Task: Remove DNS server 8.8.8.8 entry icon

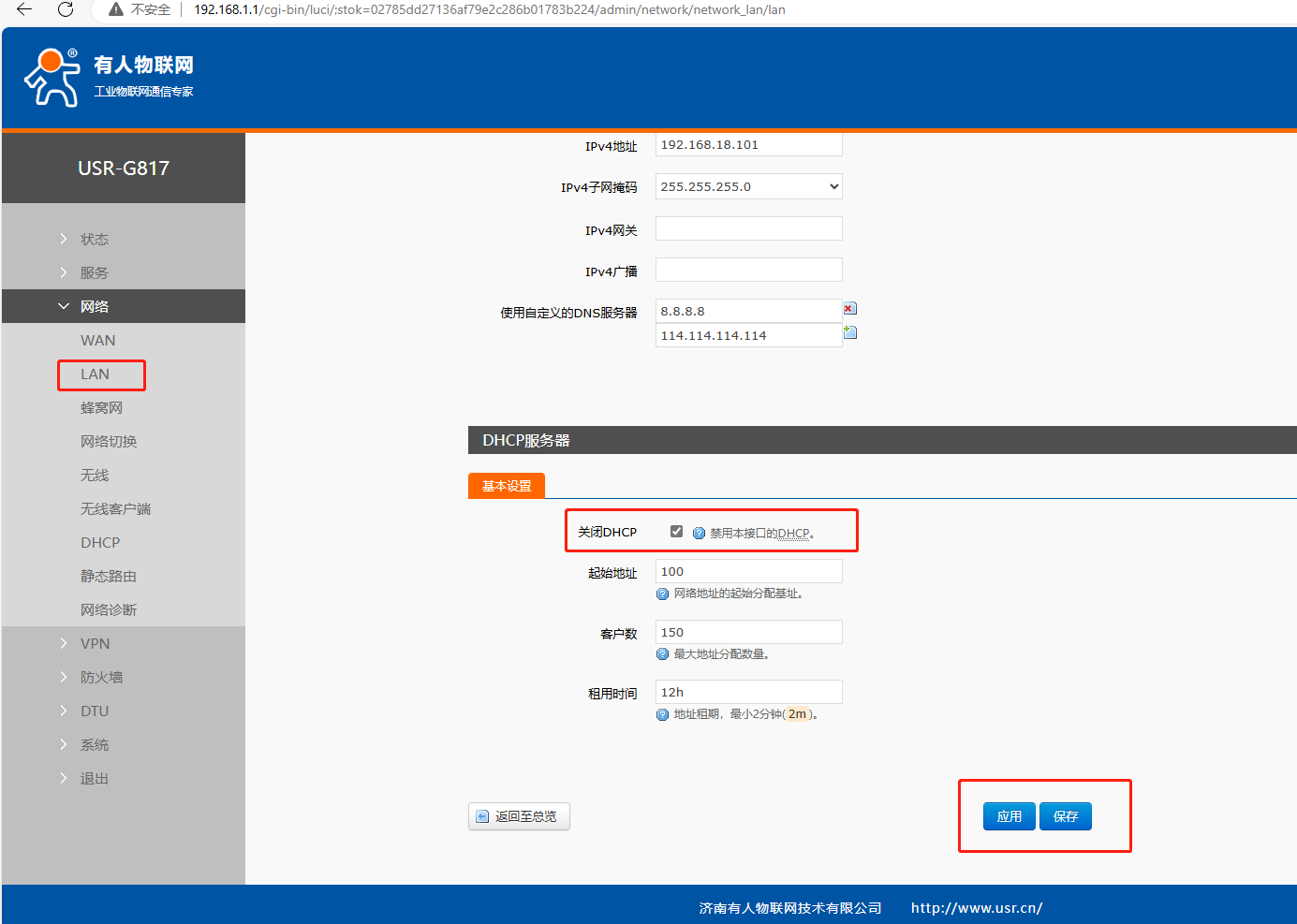Action: pyautogui.click(x=849, y=309)
